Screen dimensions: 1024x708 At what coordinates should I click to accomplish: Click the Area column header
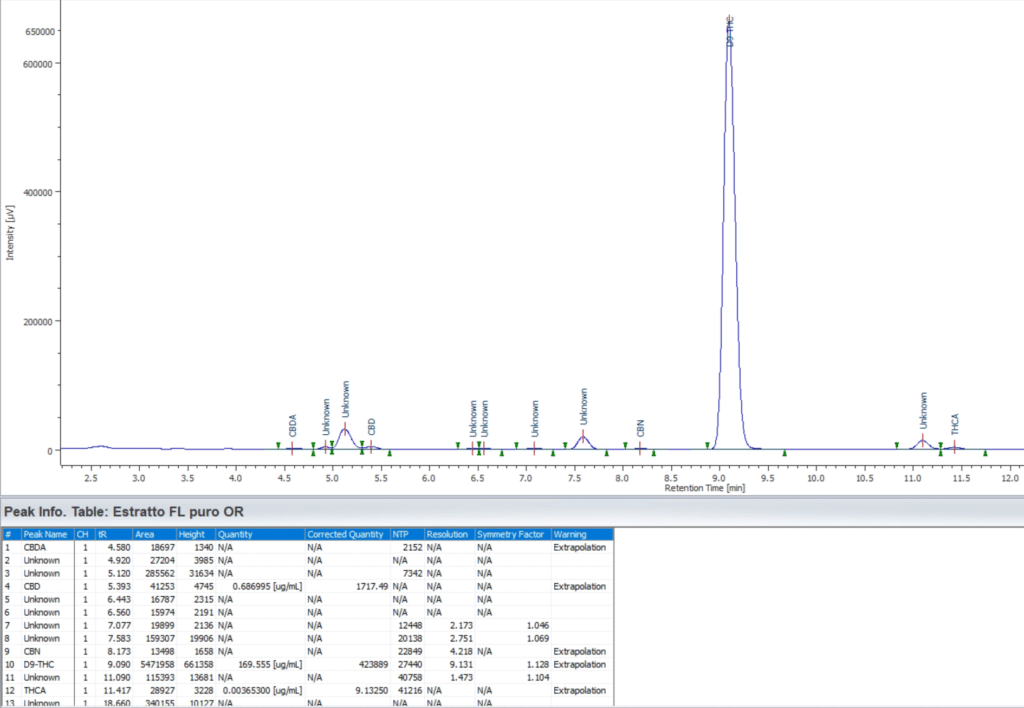pyautogui.click(x=154, y=534)
